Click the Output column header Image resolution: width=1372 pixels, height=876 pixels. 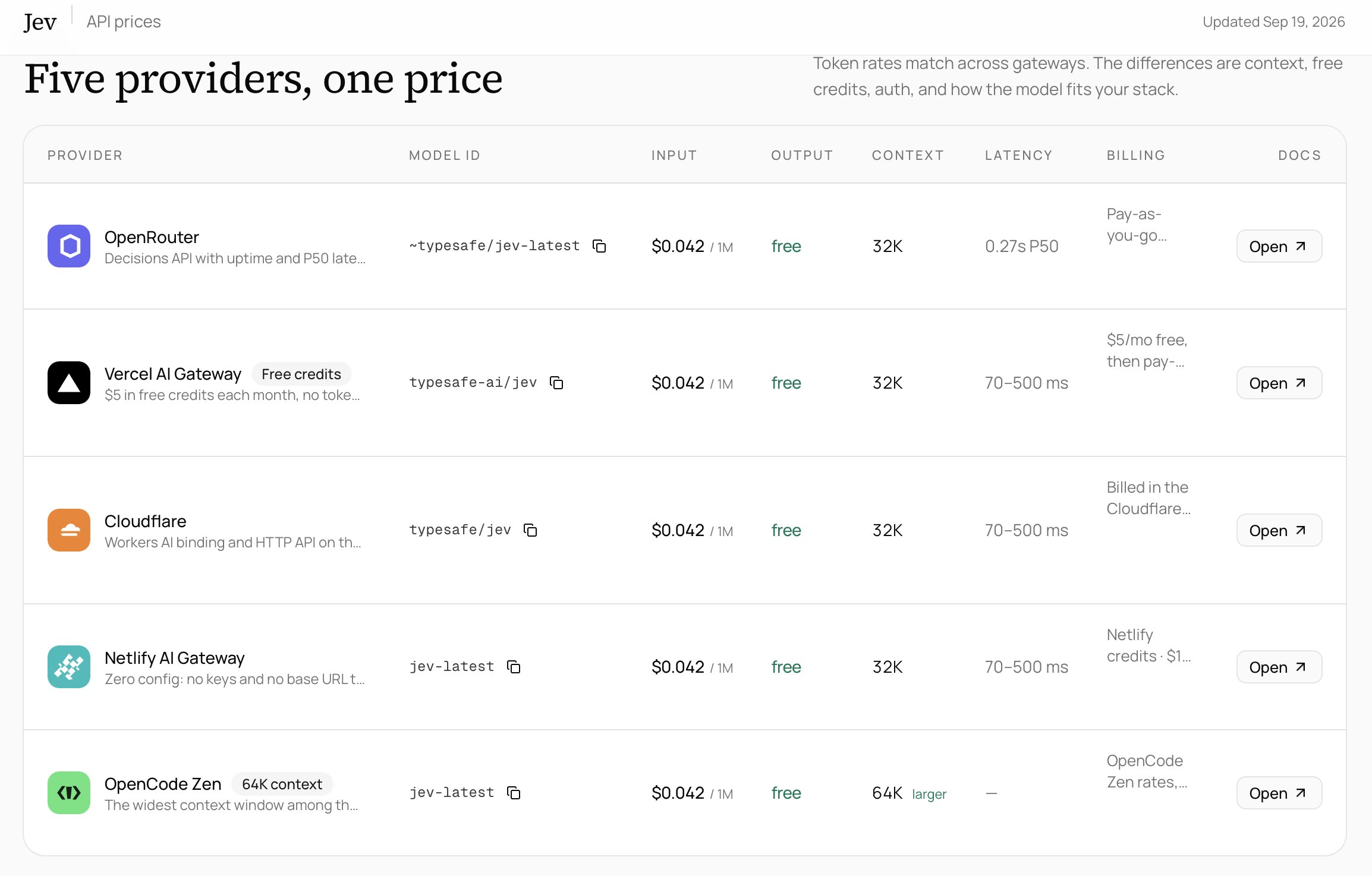tap(802, 155)
